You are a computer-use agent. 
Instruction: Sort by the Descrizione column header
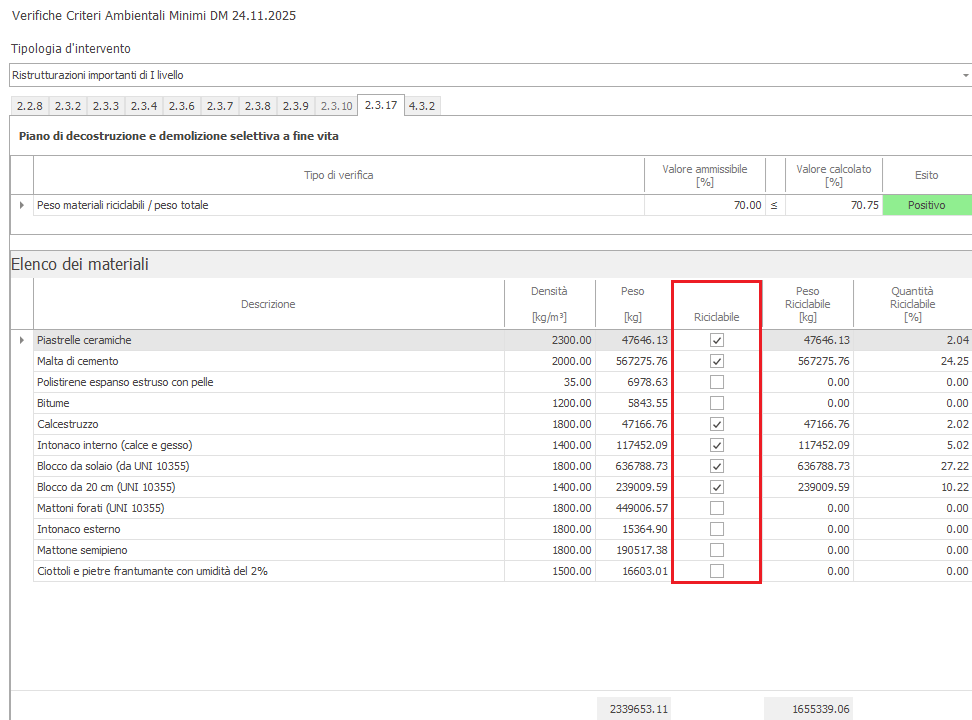point(268,304)
